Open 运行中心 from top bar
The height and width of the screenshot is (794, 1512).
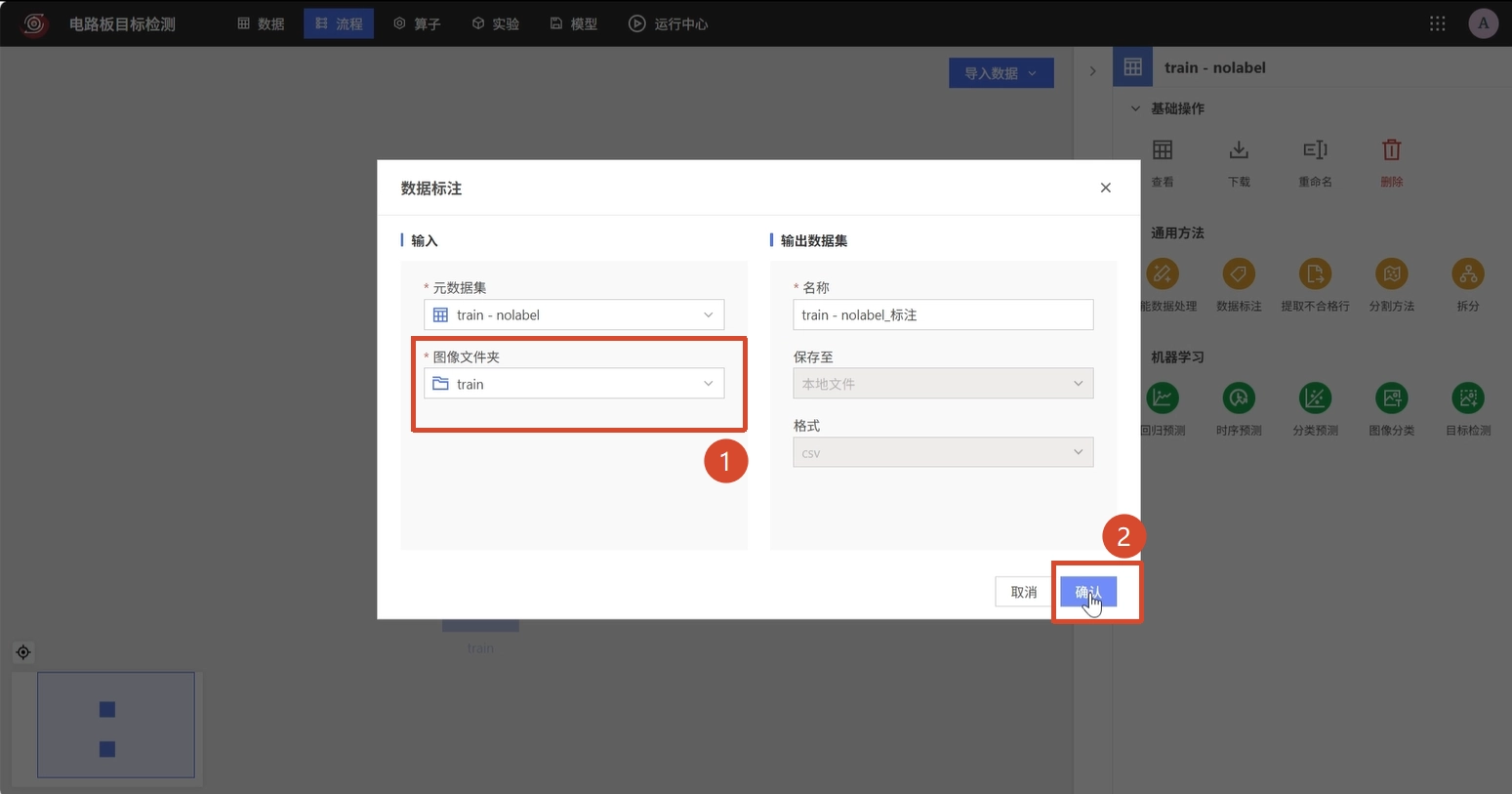[669, 23]
